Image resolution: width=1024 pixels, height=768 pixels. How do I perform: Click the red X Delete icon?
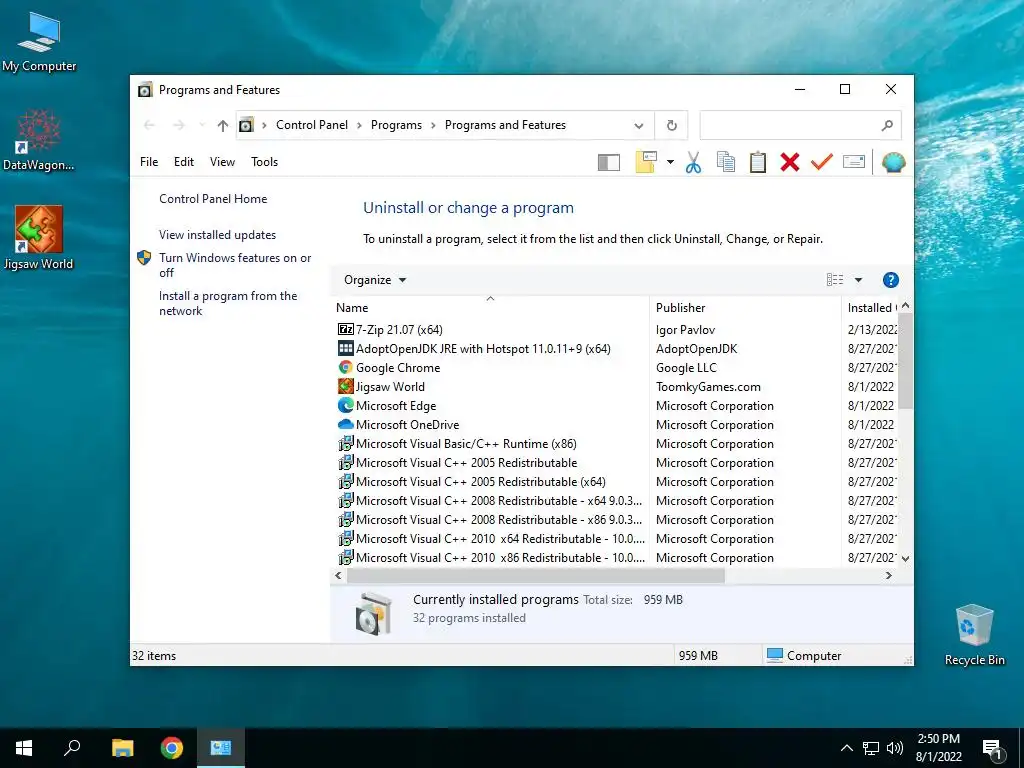pyautogui.click(x=790, y=162)
